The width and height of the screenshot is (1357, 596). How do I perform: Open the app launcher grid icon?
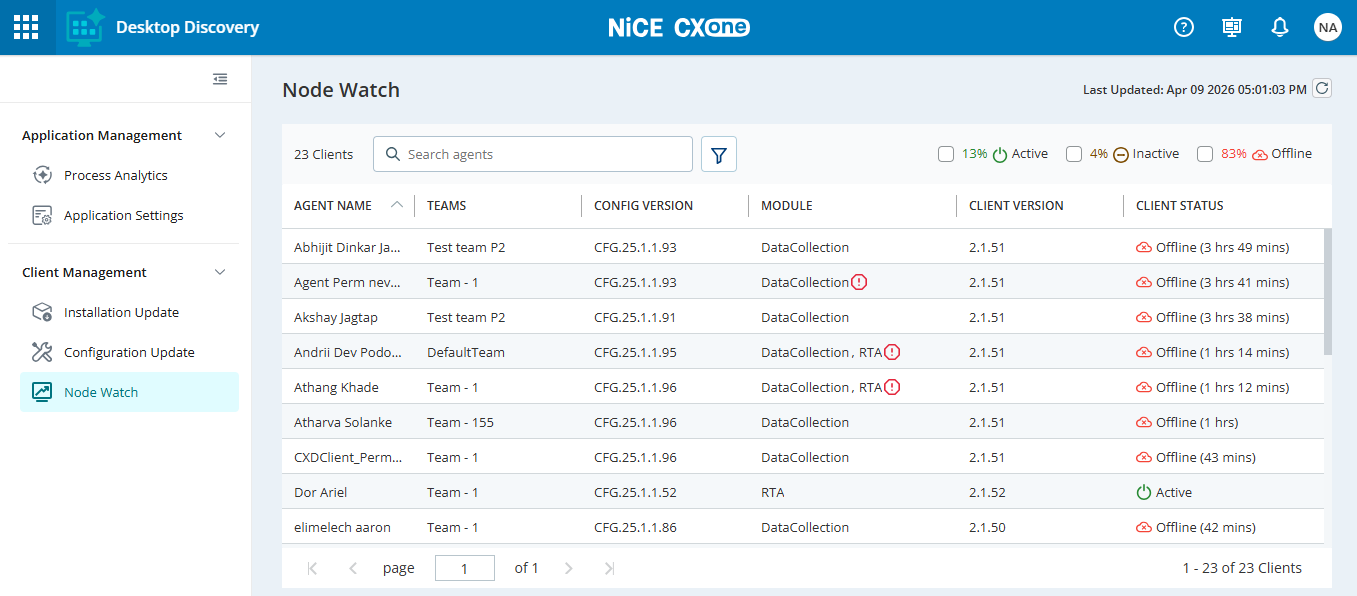[x=26, y=27]
